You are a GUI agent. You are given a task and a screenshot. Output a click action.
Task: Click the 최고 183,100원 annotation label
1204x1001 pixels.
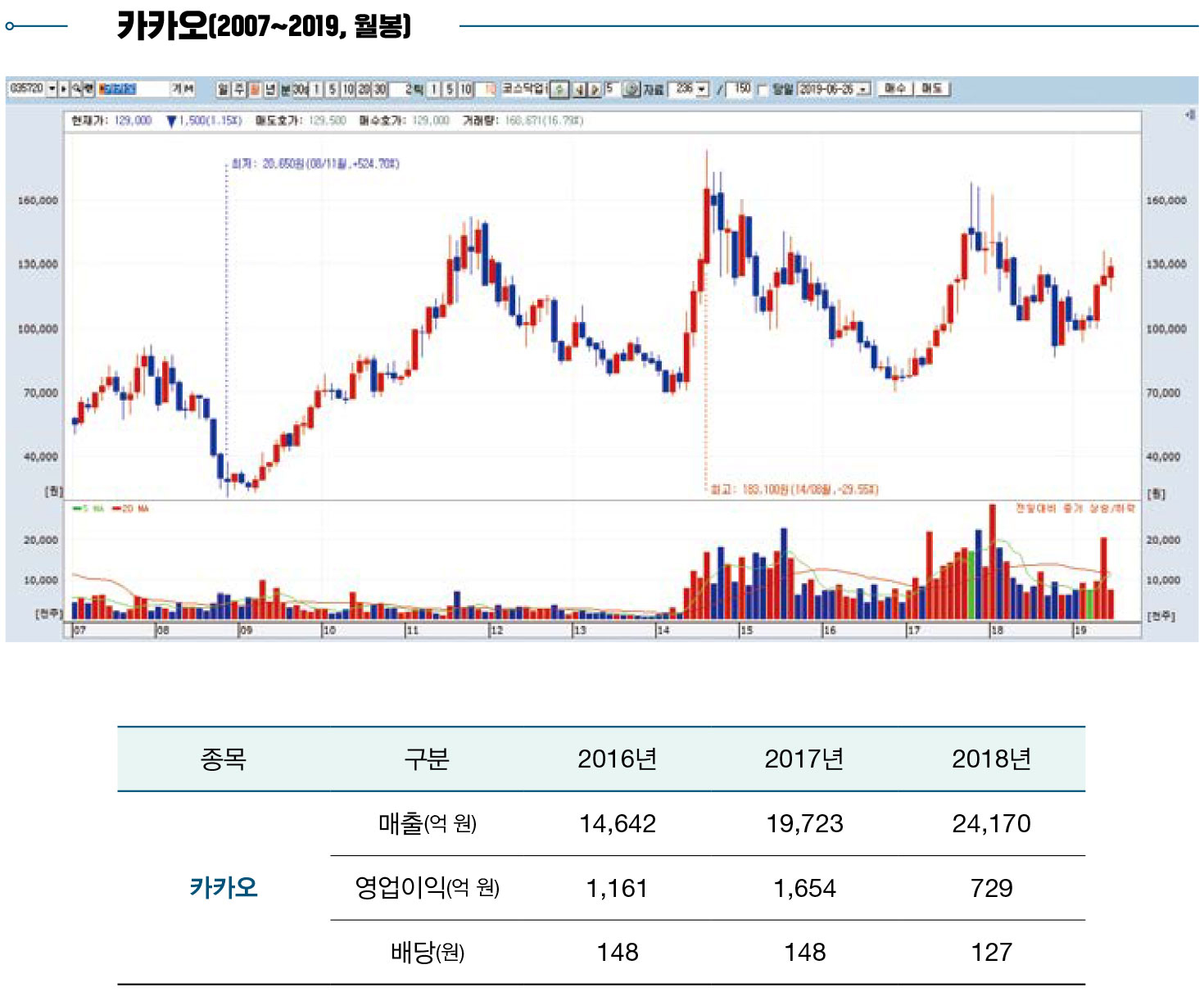[x=794, y=490]
